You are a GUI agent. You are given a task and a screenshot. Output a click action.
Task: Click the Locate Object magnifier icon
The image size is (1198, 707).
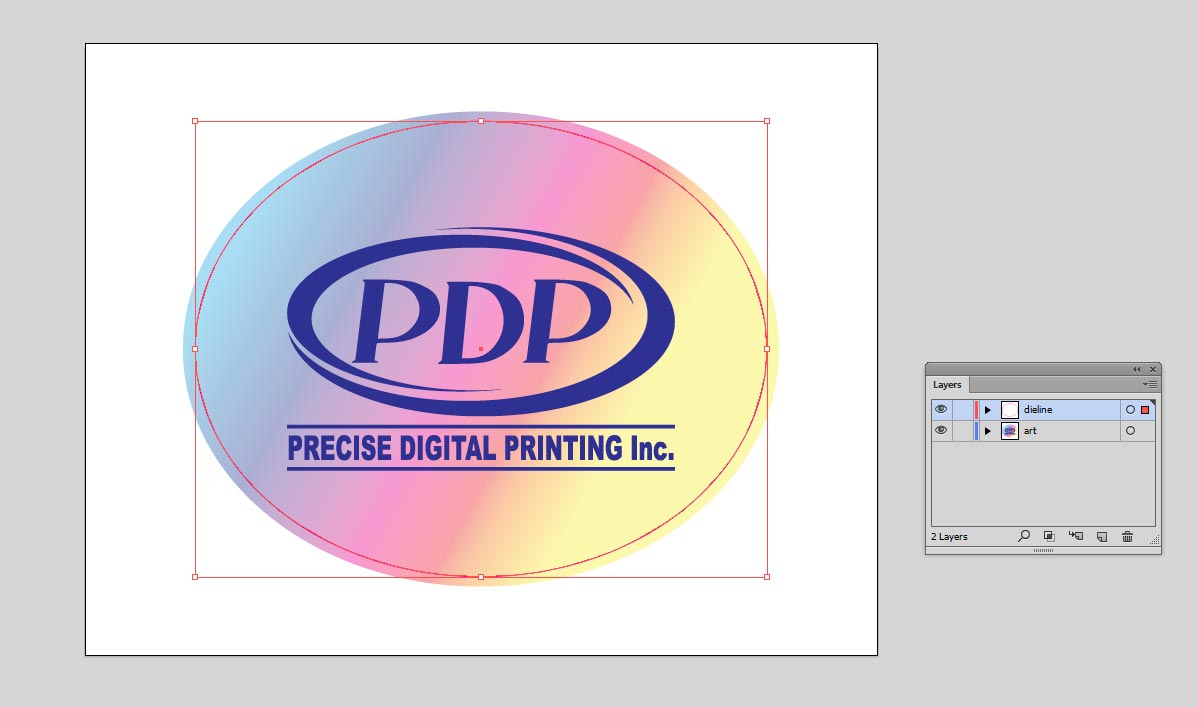coord(1024,536)
